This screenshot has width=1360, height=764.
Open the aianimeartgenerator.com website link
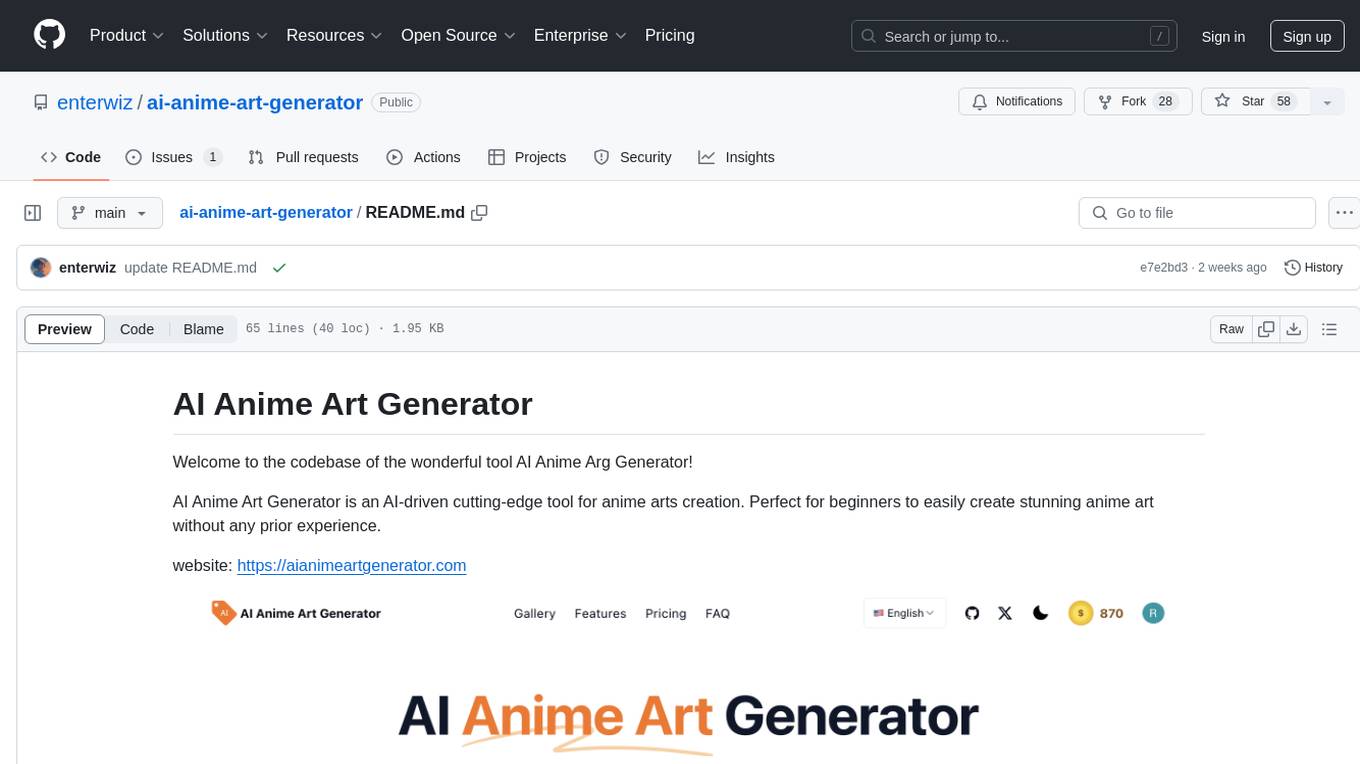(351, 565)
